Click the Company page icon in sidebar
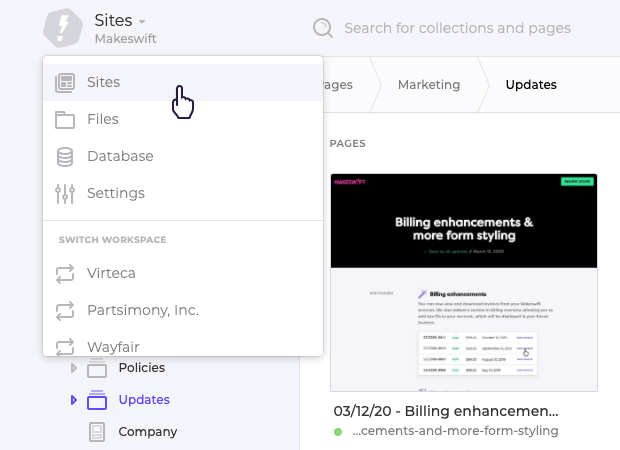 point(97,432)
